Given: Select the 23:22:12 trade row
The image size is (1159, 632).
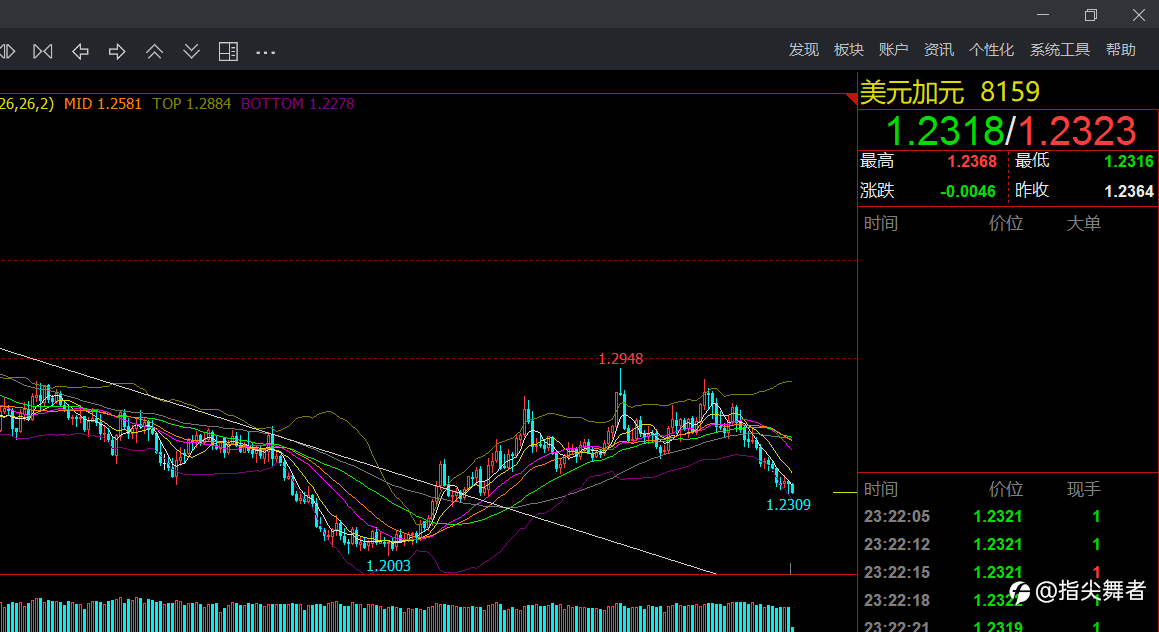Looking at the screenshot, I should pos(1008,545).
